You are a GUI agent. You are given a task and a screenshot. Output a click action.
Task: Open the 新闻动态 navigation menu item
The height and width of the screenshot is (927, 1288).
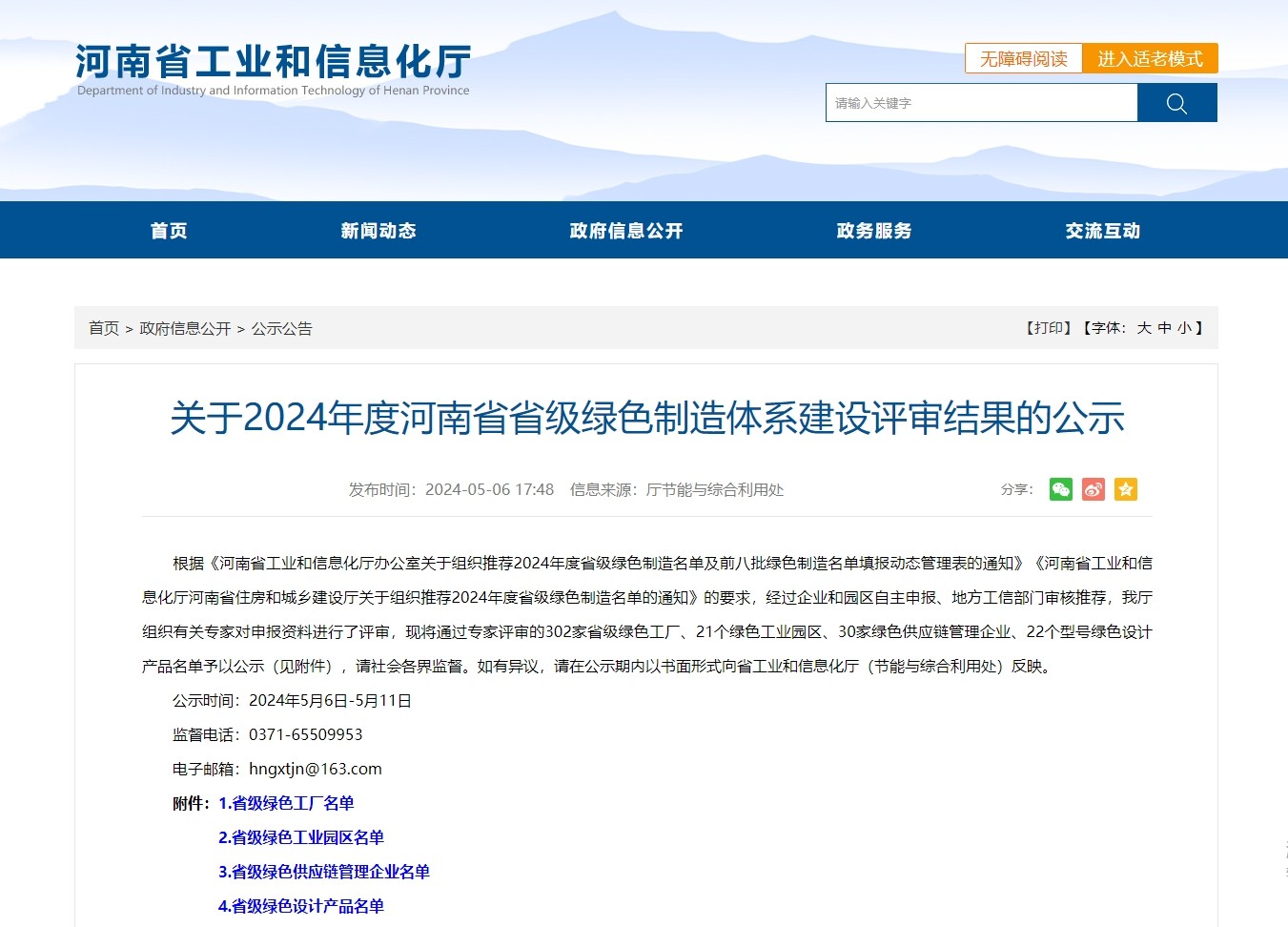[378, 231]
